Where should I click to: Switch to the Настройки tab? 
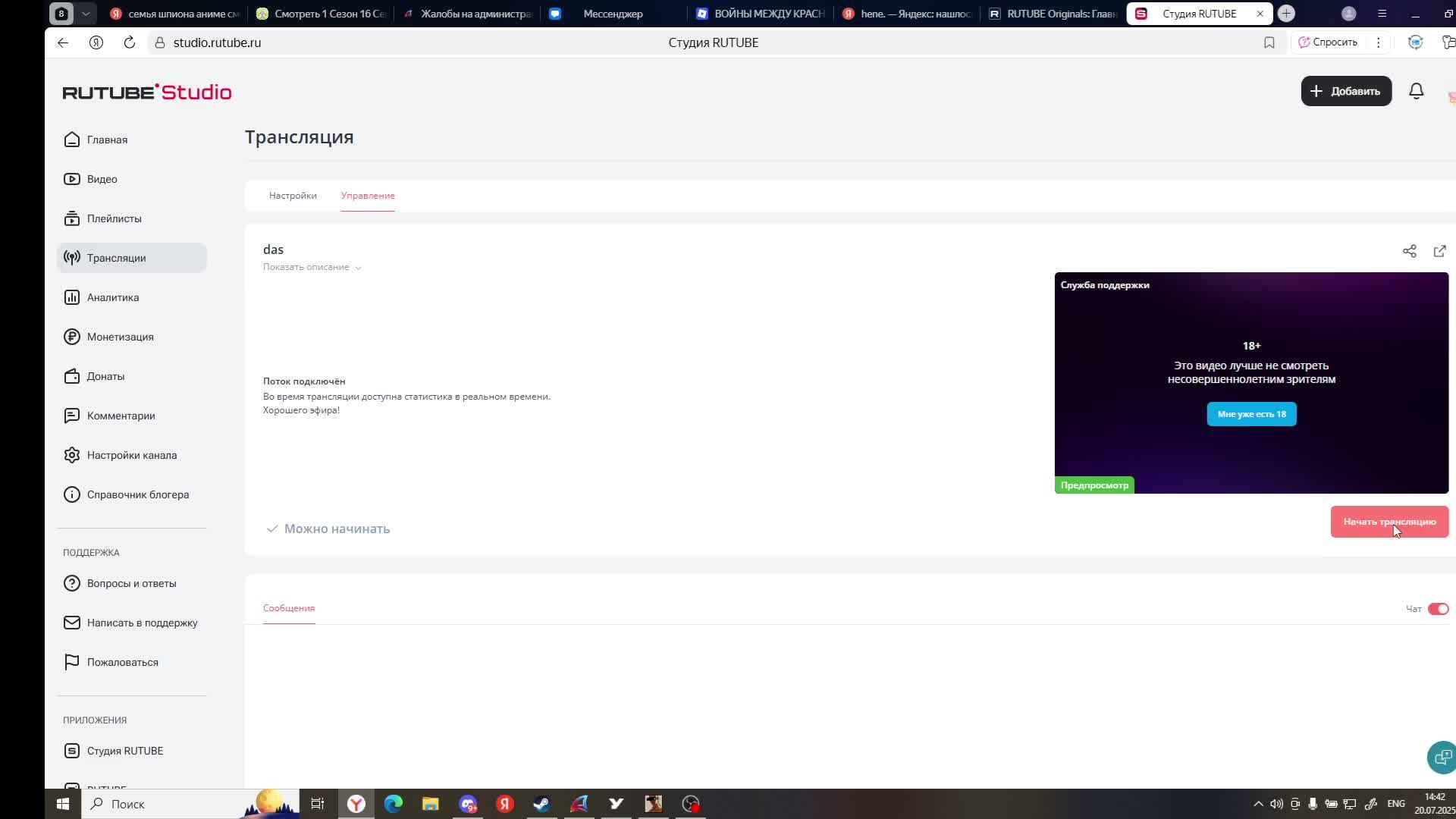[x=293, y=196]
